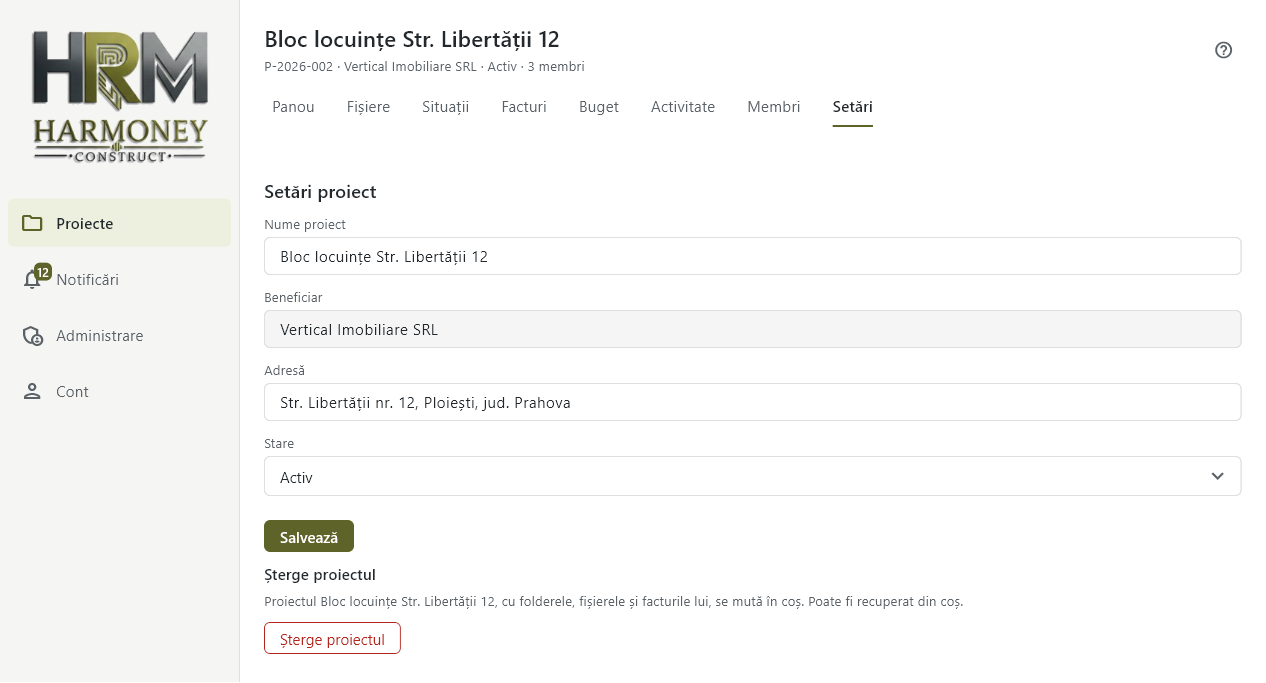
Task: Expand the Stare chevron arrow
Action: click(1217, 476)
